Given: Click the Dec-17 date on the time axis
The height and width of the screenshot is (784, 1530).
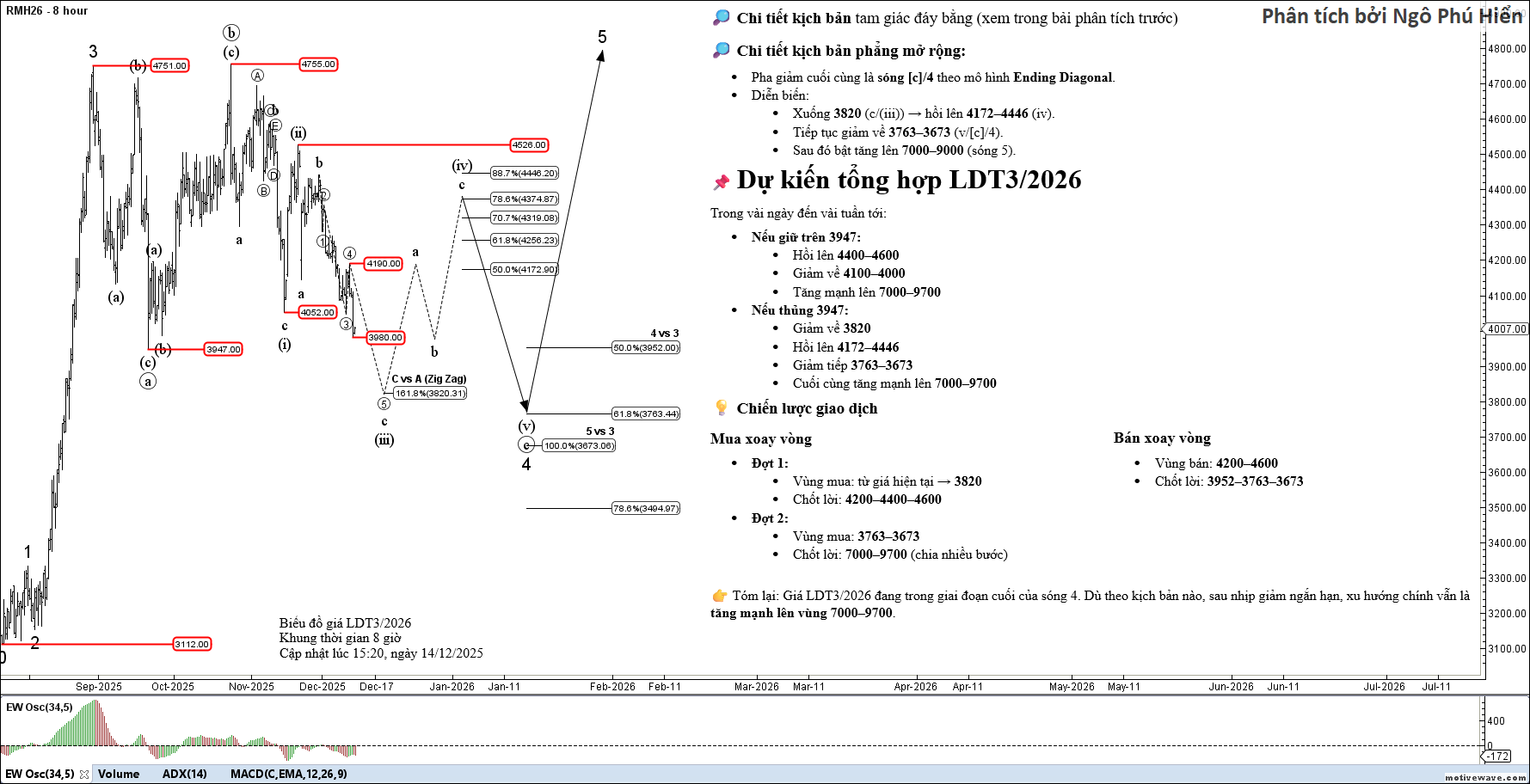Looking at the screenshot, I should (376, 686).
